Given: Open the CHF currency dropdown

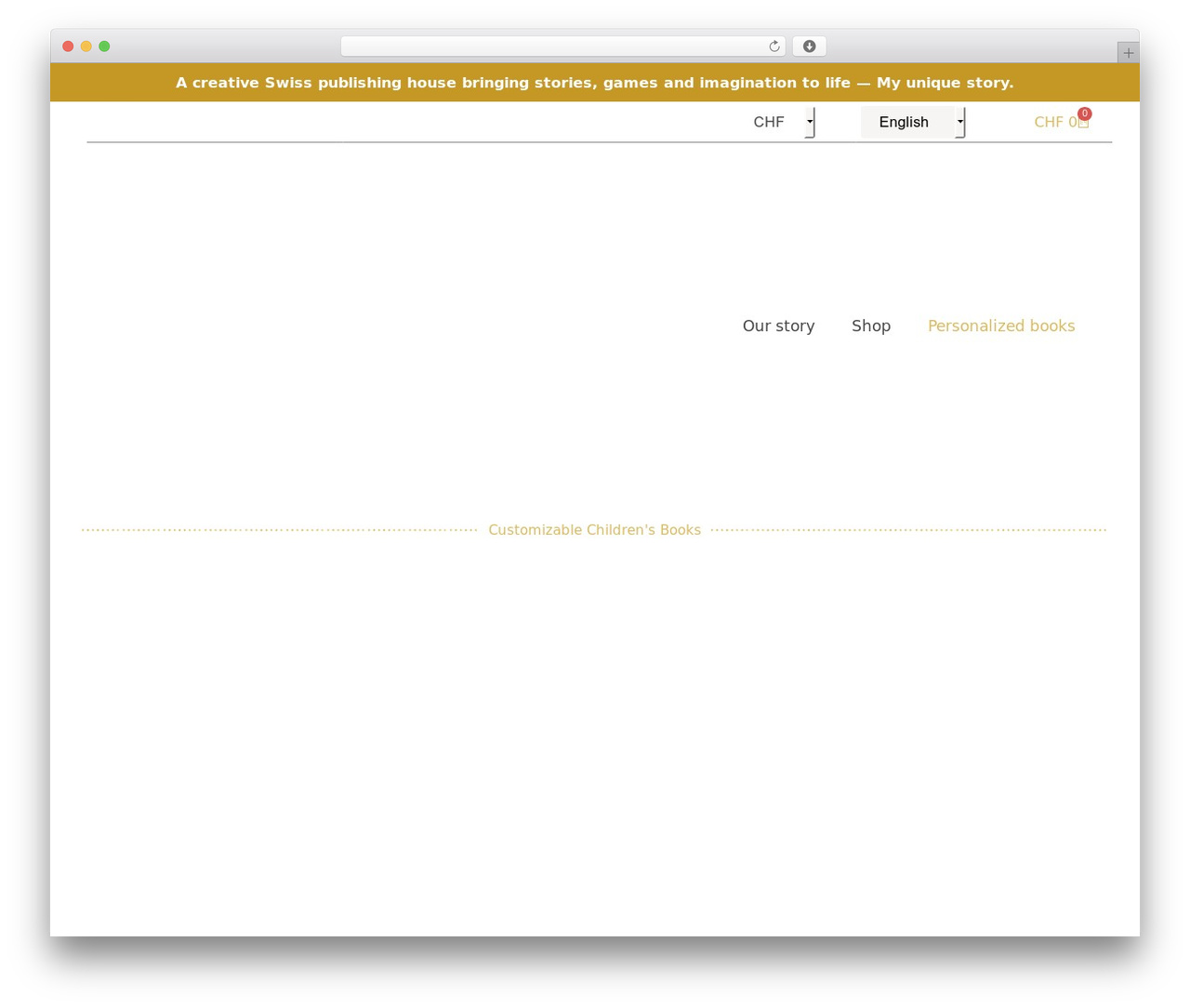Looking at the screenshot, I should [775, 122].
